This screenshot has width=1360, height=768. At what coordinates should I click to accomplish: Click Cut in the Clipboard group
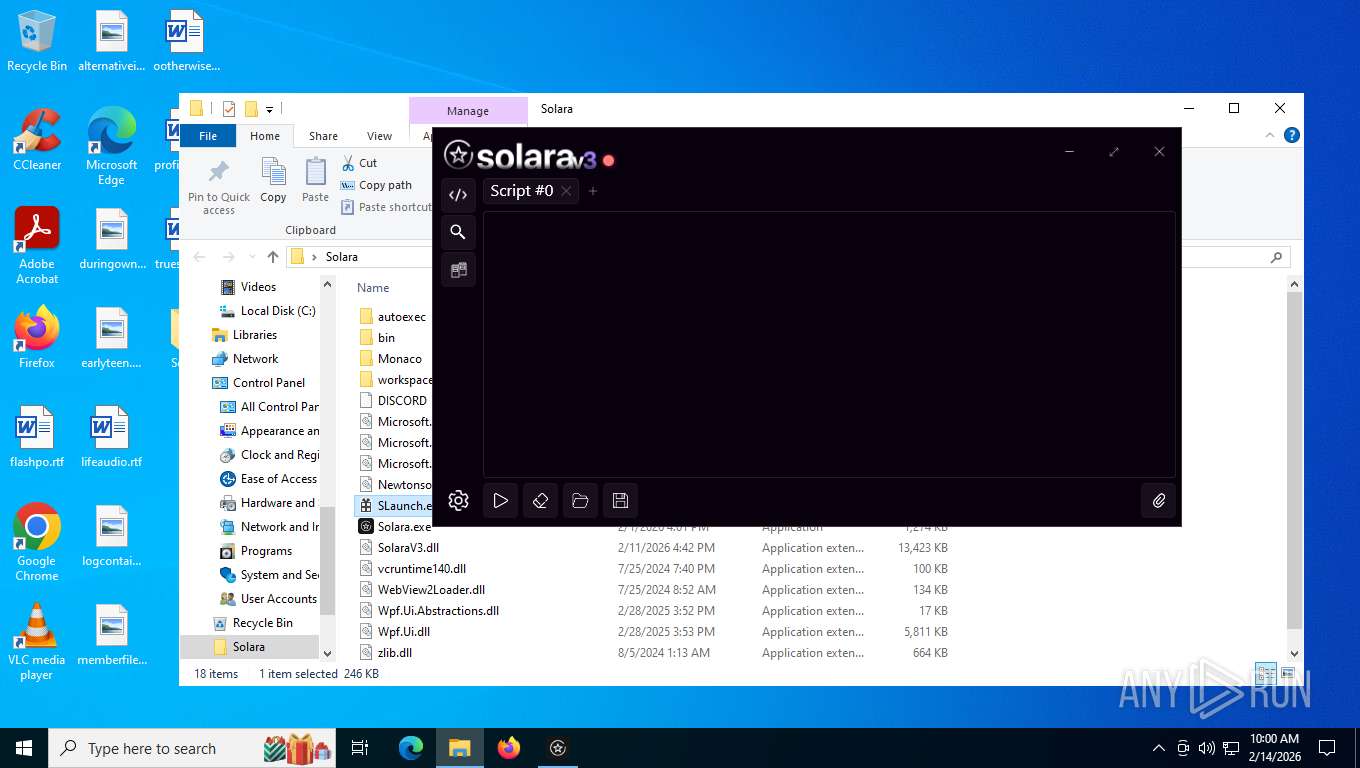coord(359,163)
